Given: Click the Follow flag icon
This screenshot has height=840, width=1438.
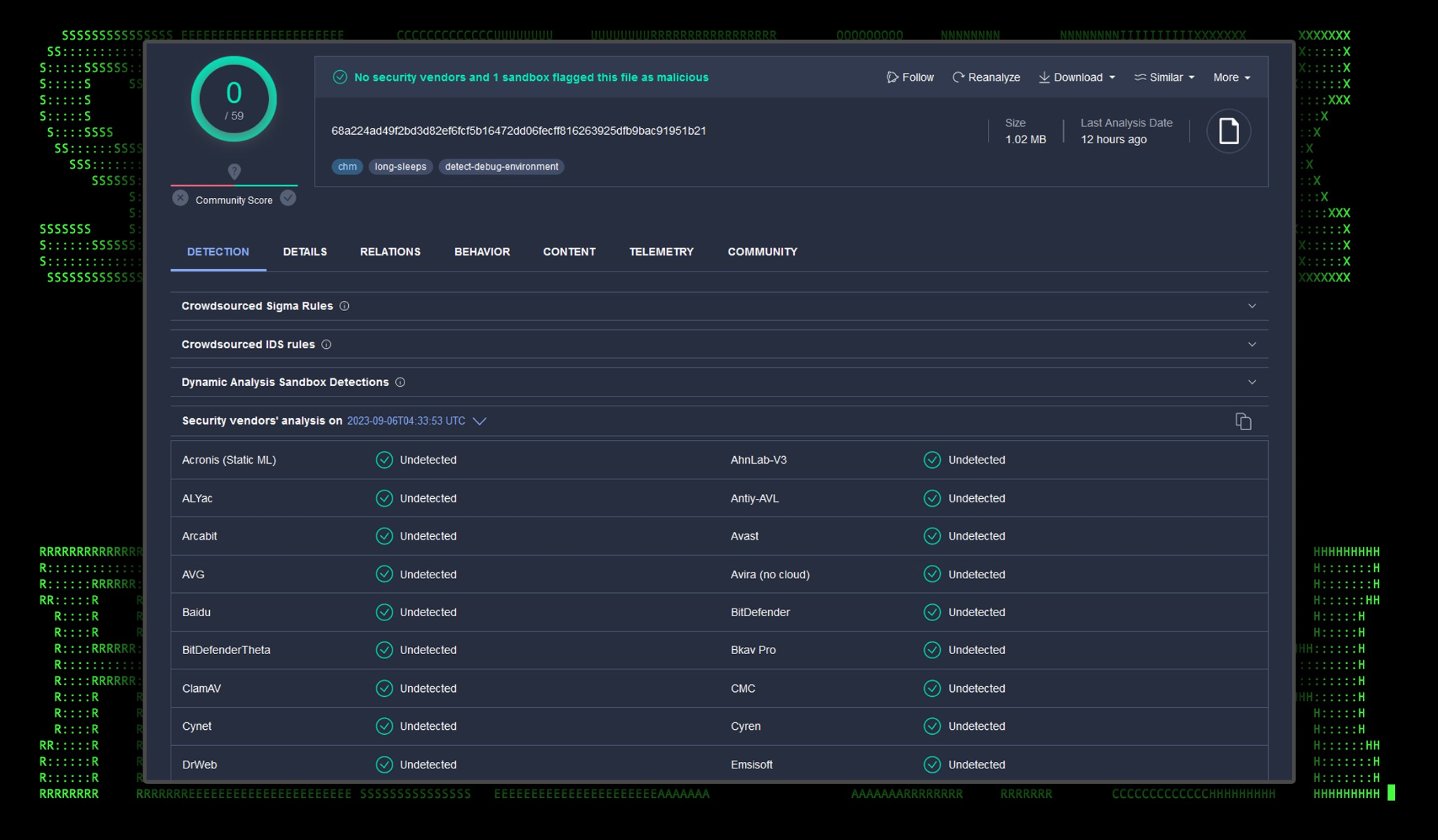Looking at the screenshot, I should point(892,77).
